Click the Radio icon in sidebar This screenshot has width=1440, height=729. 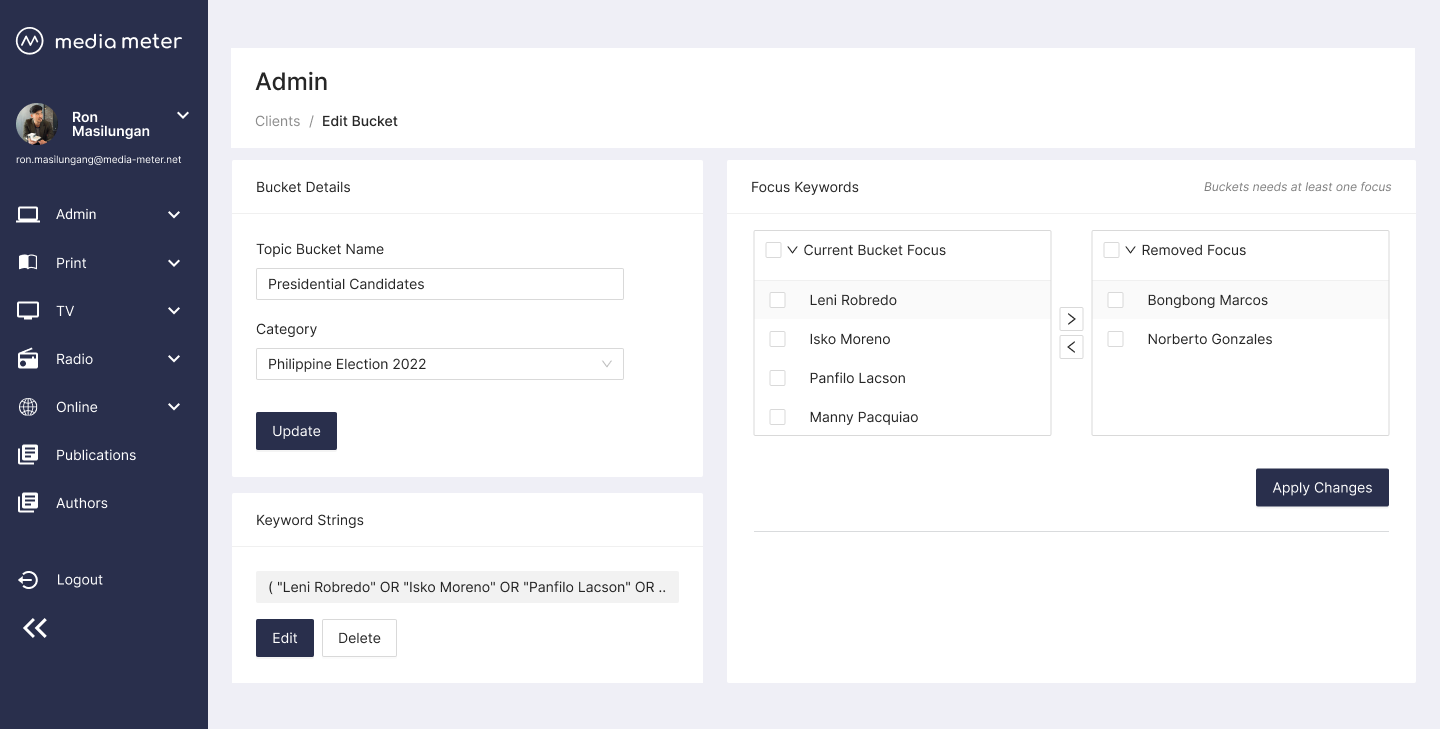[28, 359]
